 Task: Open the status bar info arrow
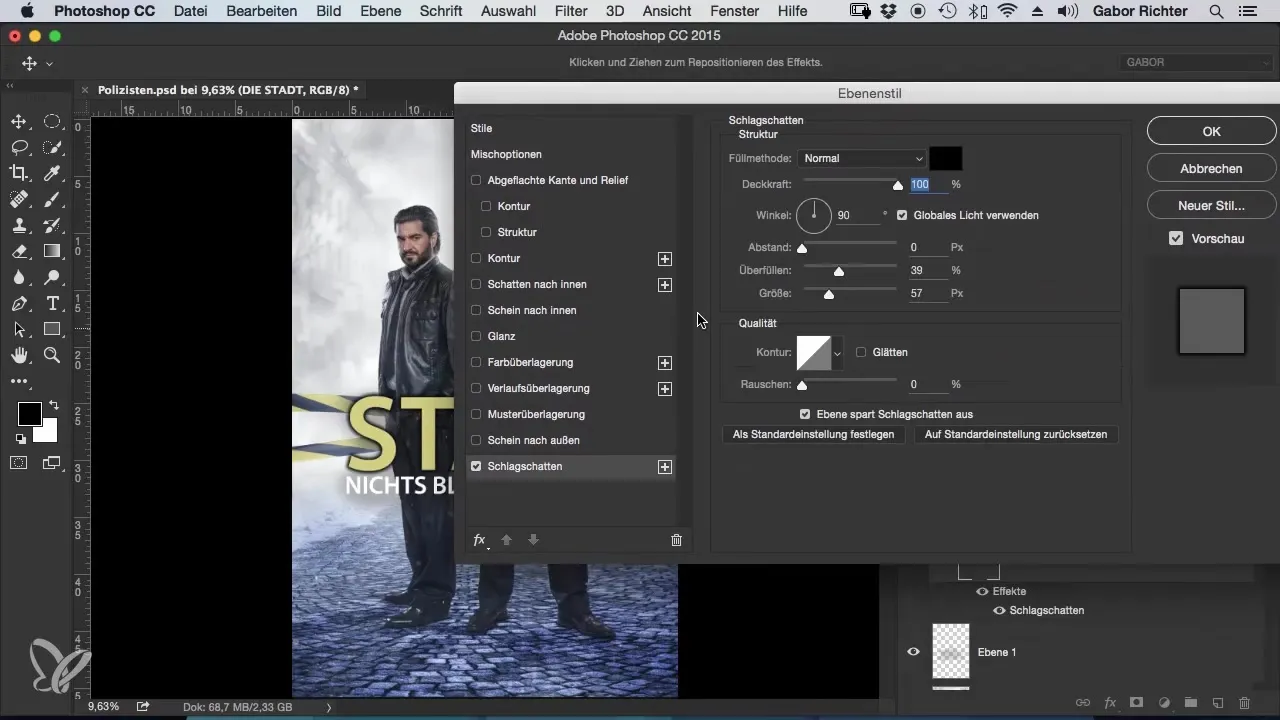[329, 707]
